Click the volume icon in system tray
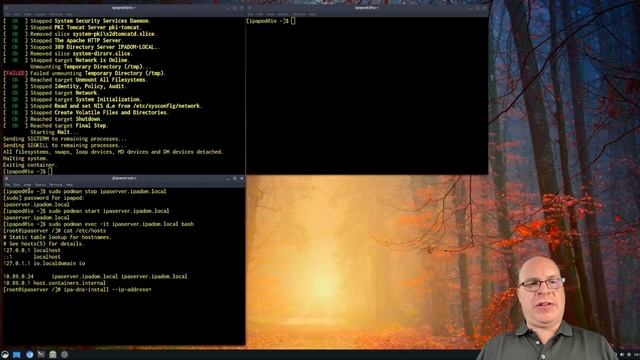Image resolution: width=640 pixels, height=360 pixels. coord(622,355)
